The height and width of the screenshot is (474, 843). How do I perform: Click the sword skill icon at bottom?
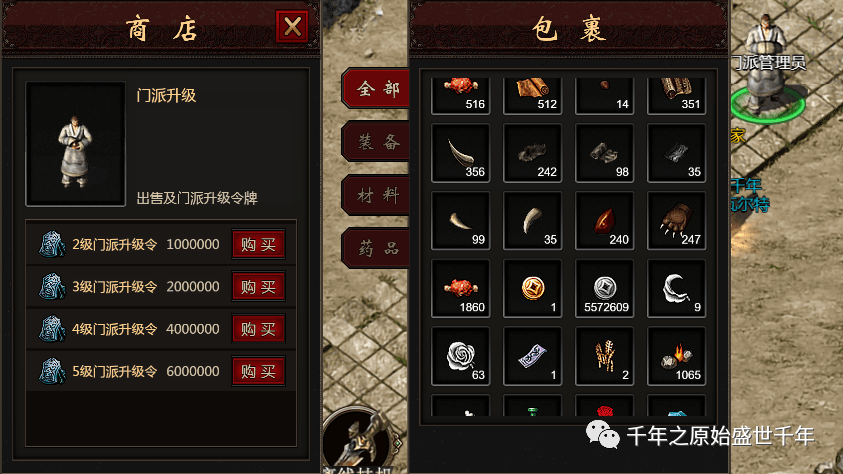(x=361, y=441)
